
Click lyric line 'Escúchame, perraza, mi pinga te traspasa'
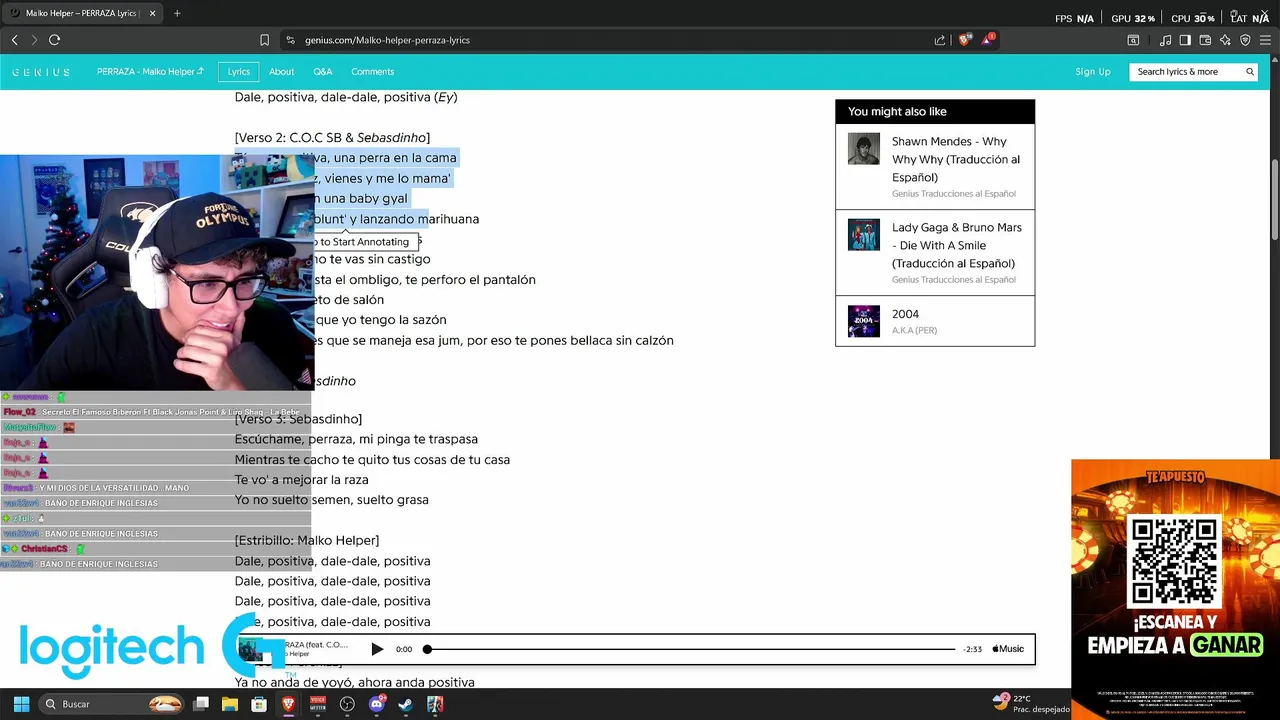tap(356, 439)
